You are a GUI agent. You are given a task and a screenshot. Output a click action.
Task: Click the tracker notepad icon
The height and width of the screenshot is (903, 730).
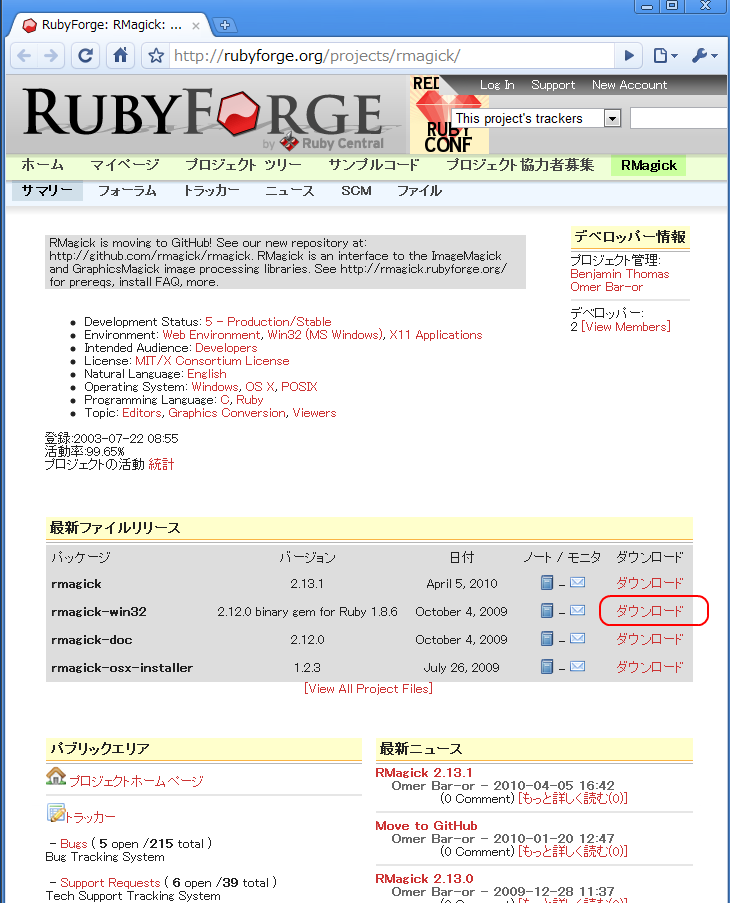[x=56, y=813]
